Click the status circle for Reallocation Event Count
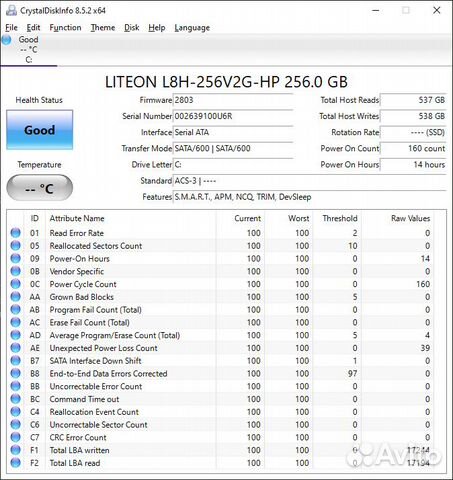This screenshot has height=480, width=453. click(15, 412)
